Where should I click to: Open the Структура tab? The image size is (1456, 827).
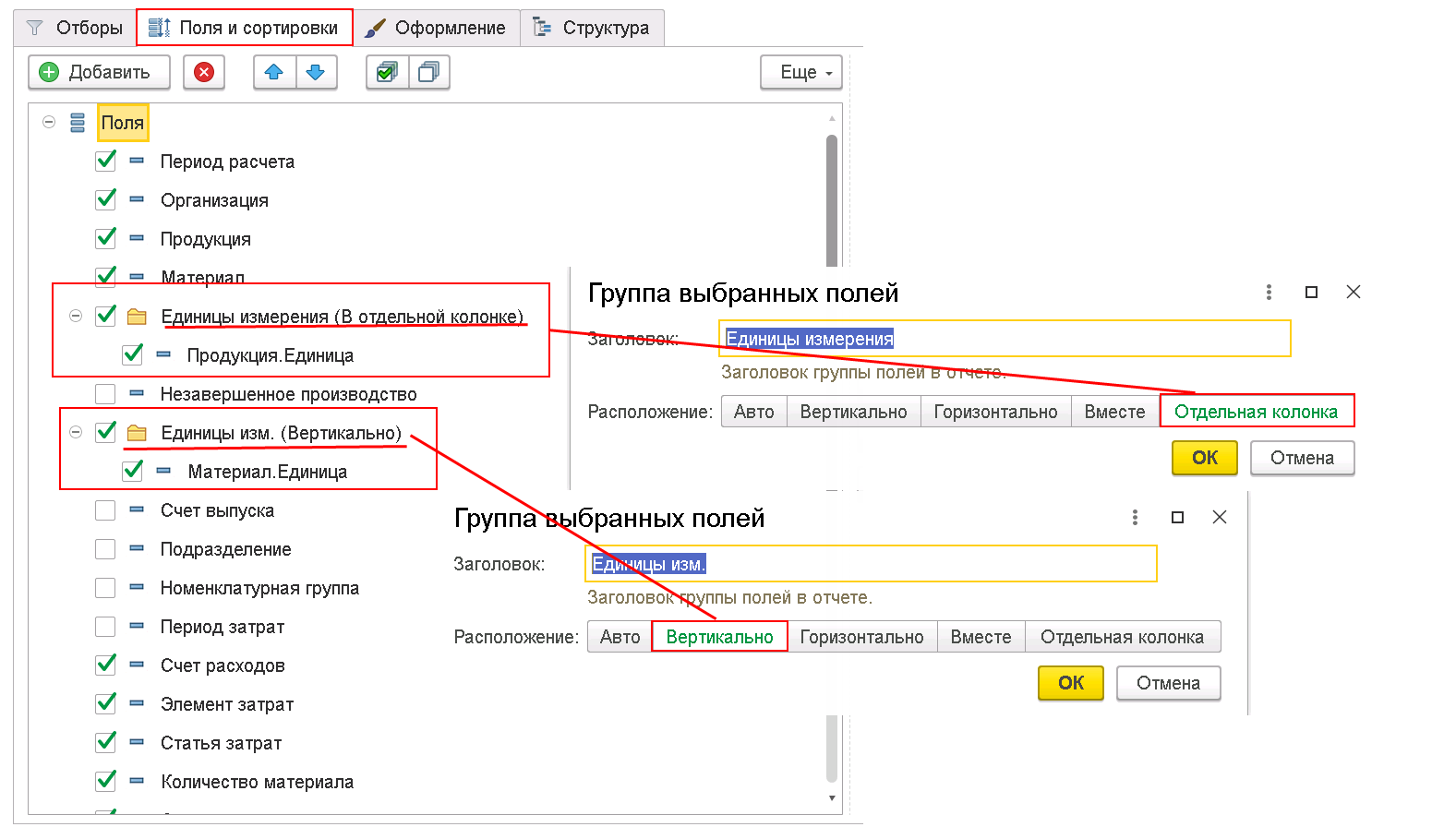(x=592, y=28)
